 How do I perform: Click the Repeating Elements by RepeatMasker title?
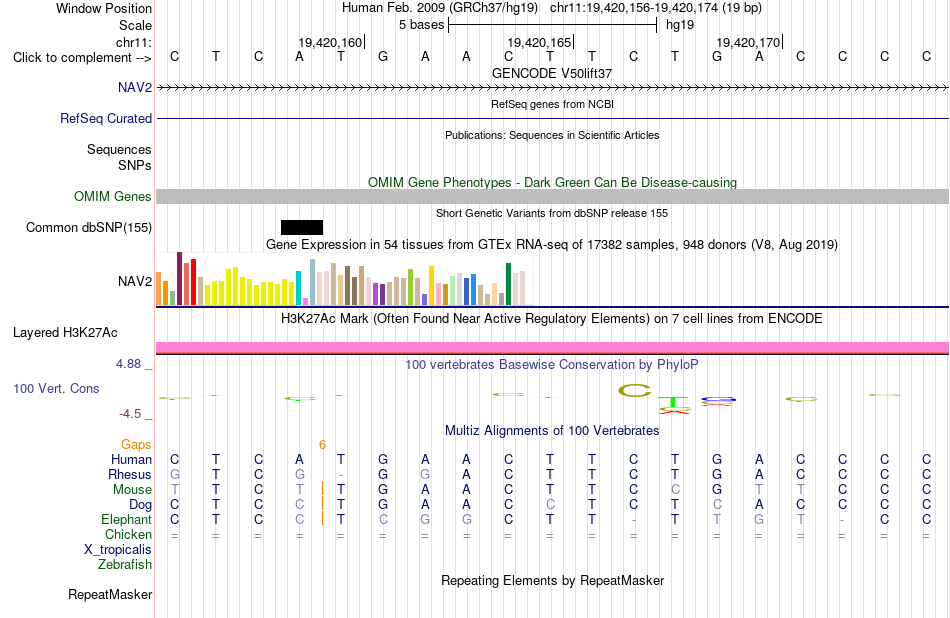pyautogui.click(x=553, y=580)
